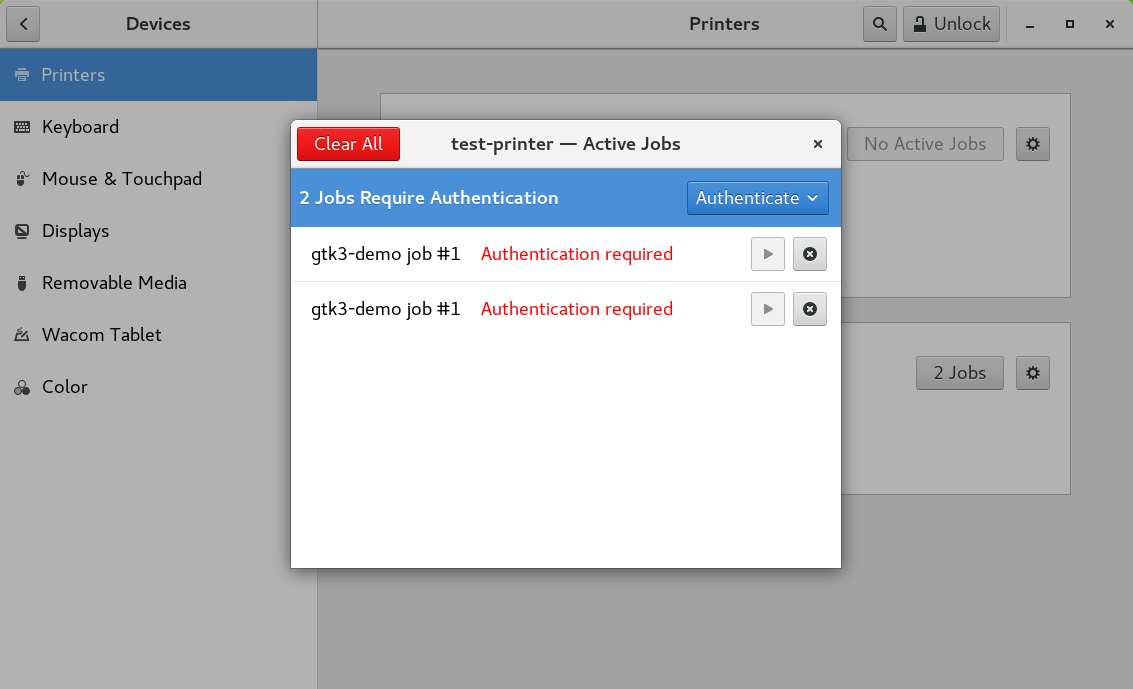Select Printers in the sidebar
1133x689 pixels.
click(158, 75)
